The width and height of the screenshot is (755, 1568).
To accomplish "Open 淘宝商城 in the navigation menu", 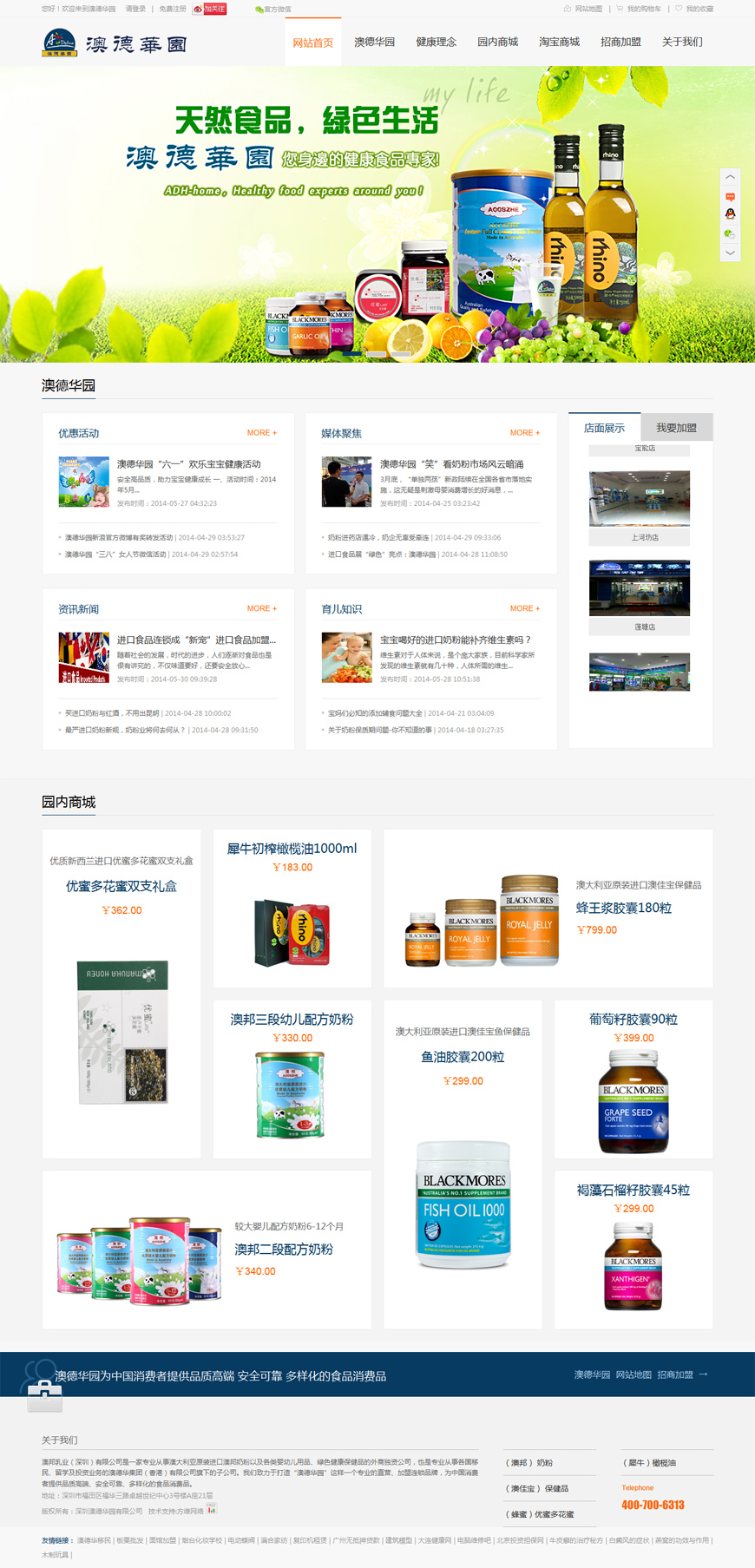I will (559, 42).
